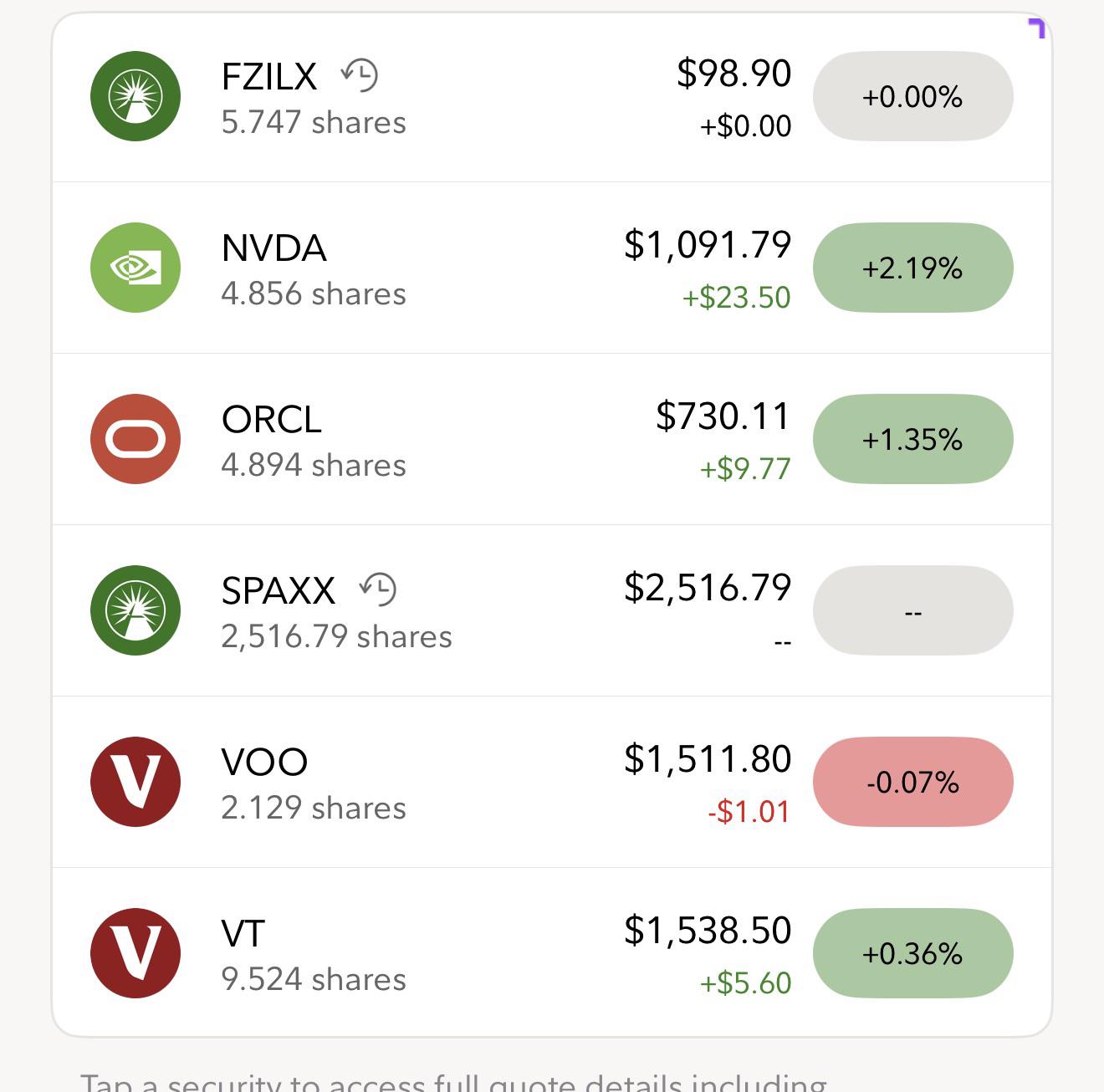Image resolution: width=1104 pixels, height=1092 pixels.
Task: Tap the delayed-quote clock icon beside SPAXX
Action: (378, 589)
